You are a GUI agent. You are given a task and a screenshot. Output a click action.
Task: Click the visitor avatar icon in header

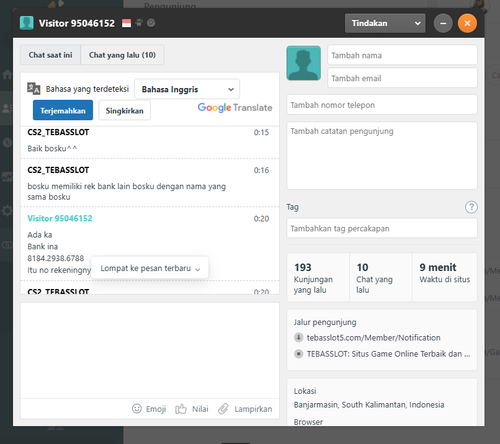click(26, 23)
